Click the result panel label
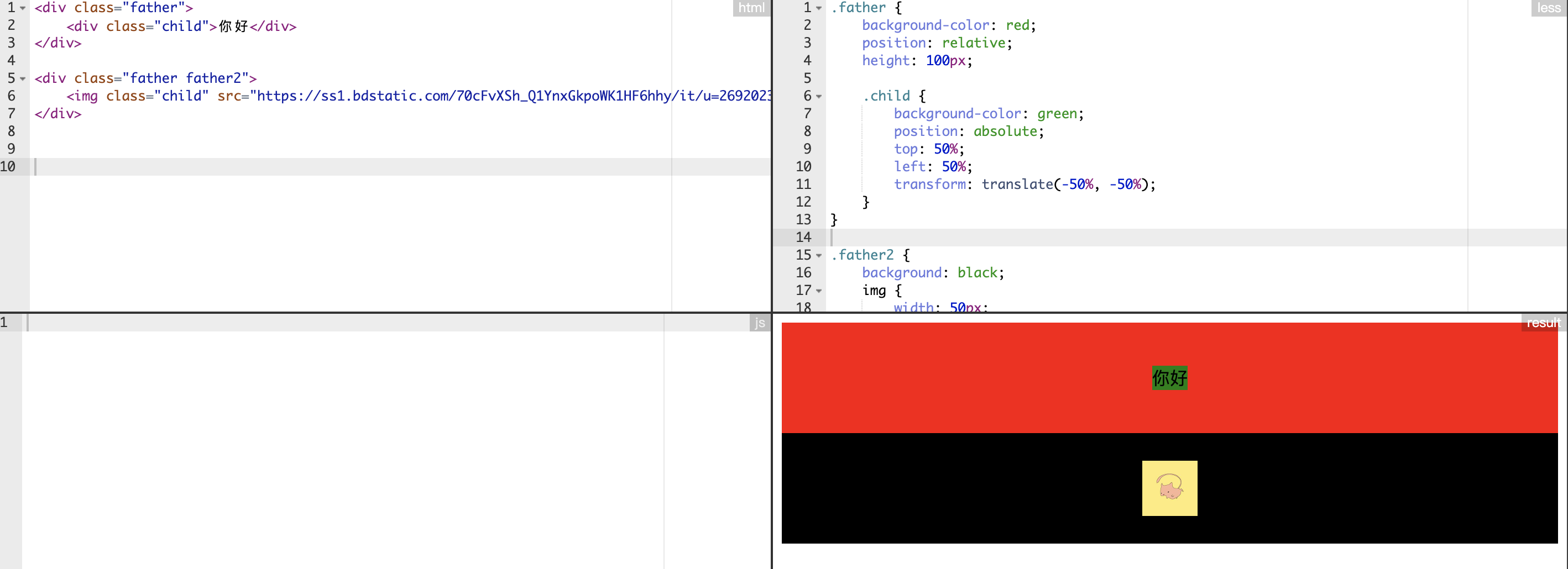Viewport: 1568px width, 569px height. (x=1543, y=323)
